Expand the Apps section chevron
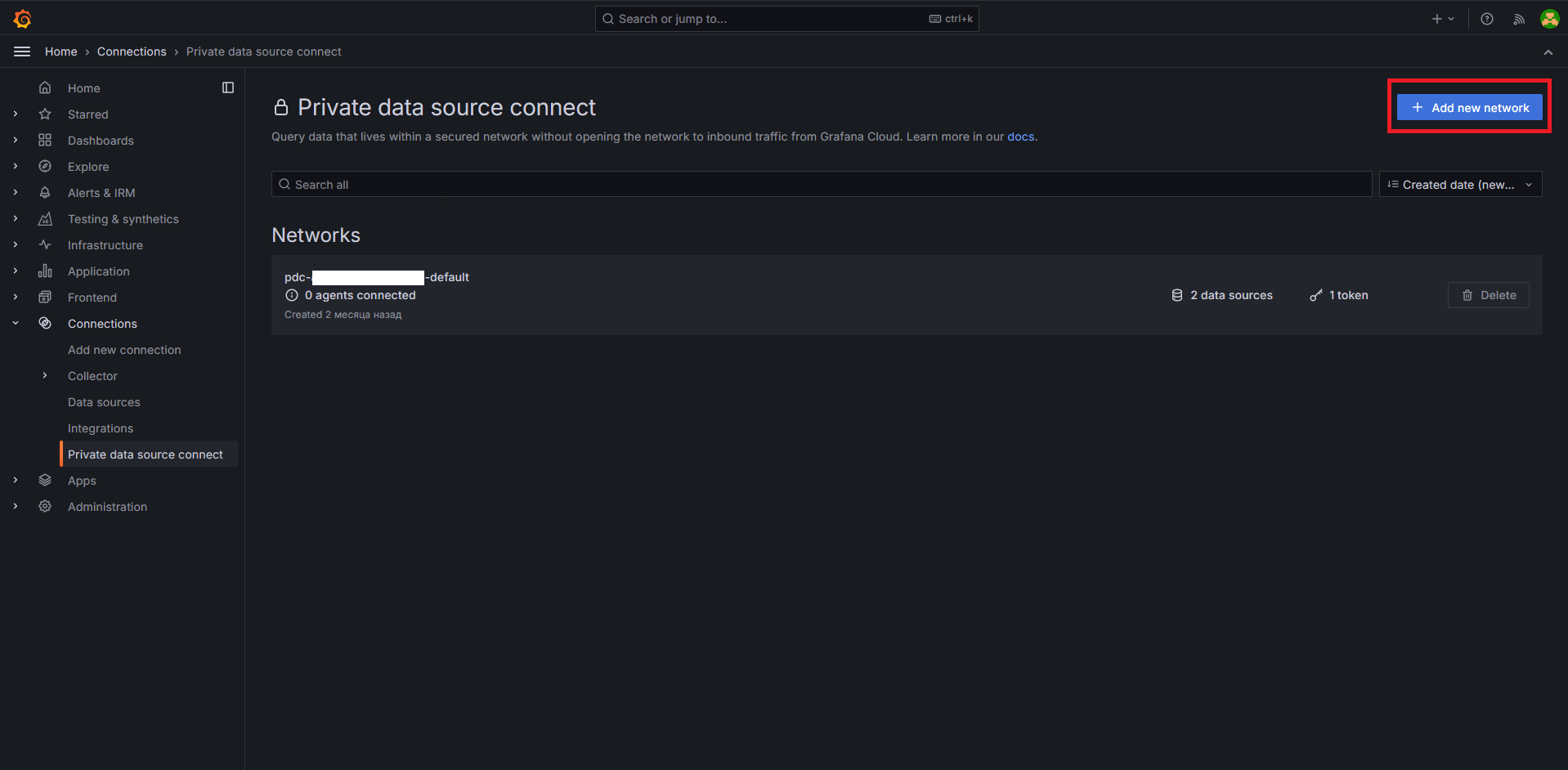The image size is (1568, 770). point(16,480)
